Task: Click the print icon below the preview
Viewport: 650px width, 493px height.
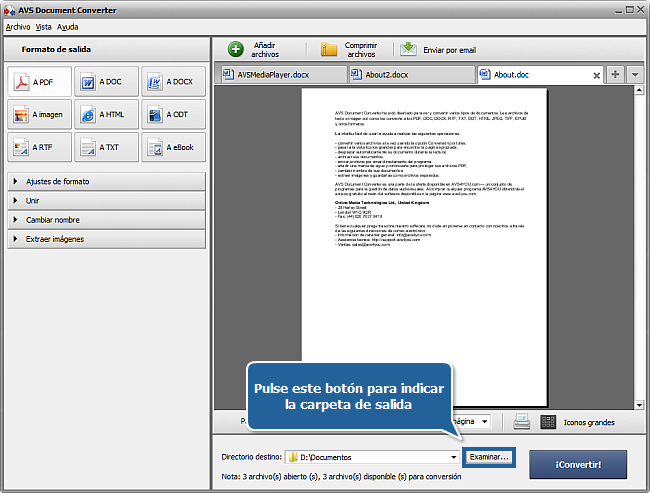Action: 521,422
